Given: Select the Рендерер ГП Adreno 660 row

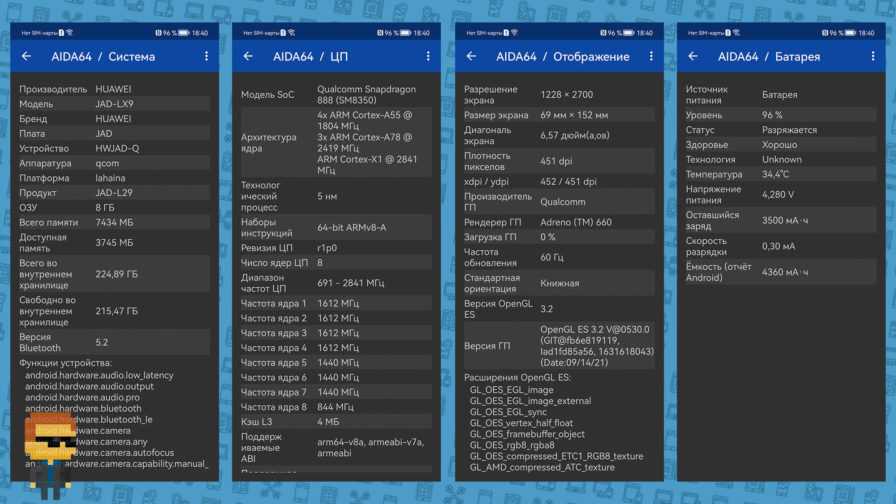Looking at the screenshot, I should (x=558, y=222).
